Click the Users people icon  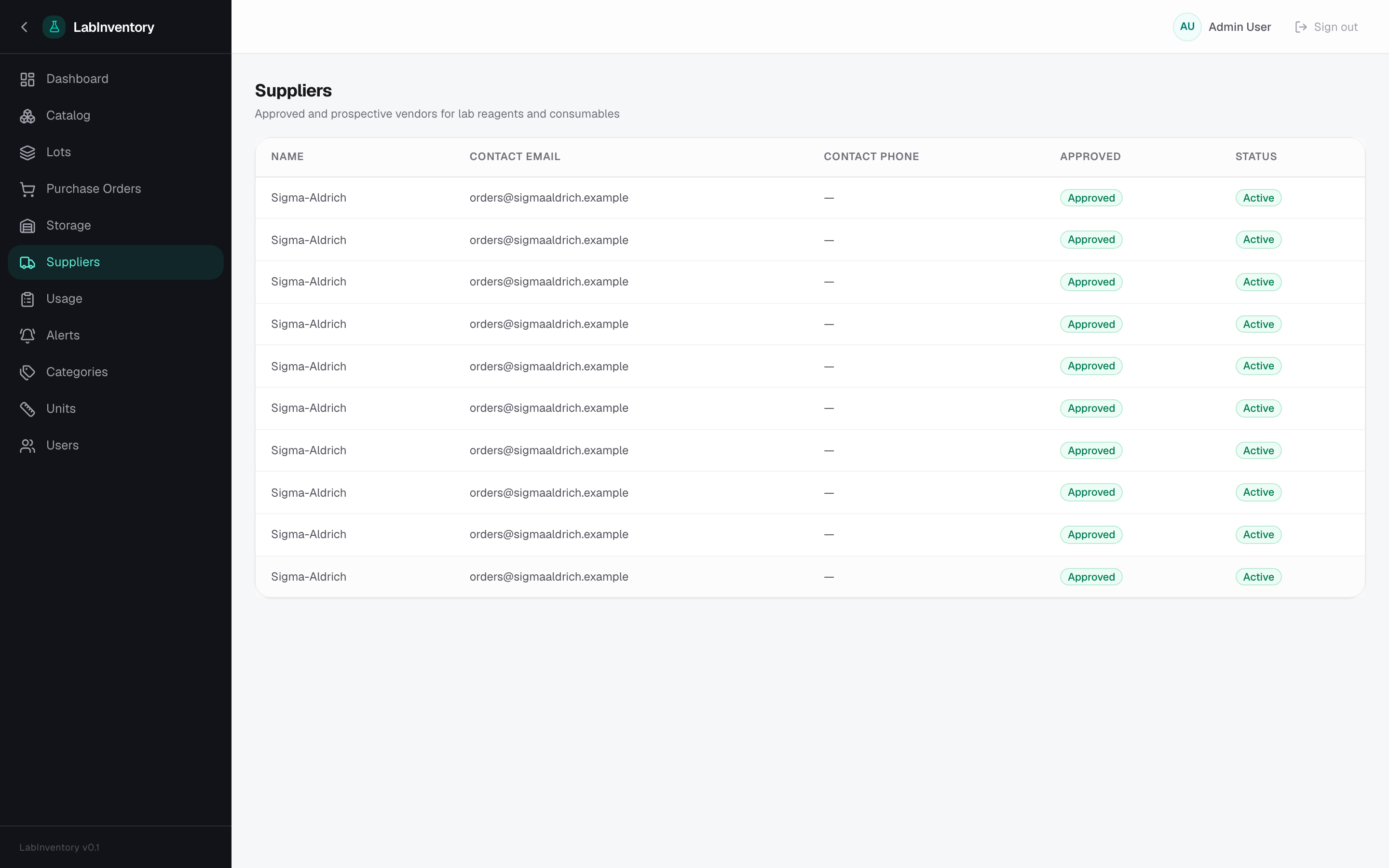coord(27,446)
